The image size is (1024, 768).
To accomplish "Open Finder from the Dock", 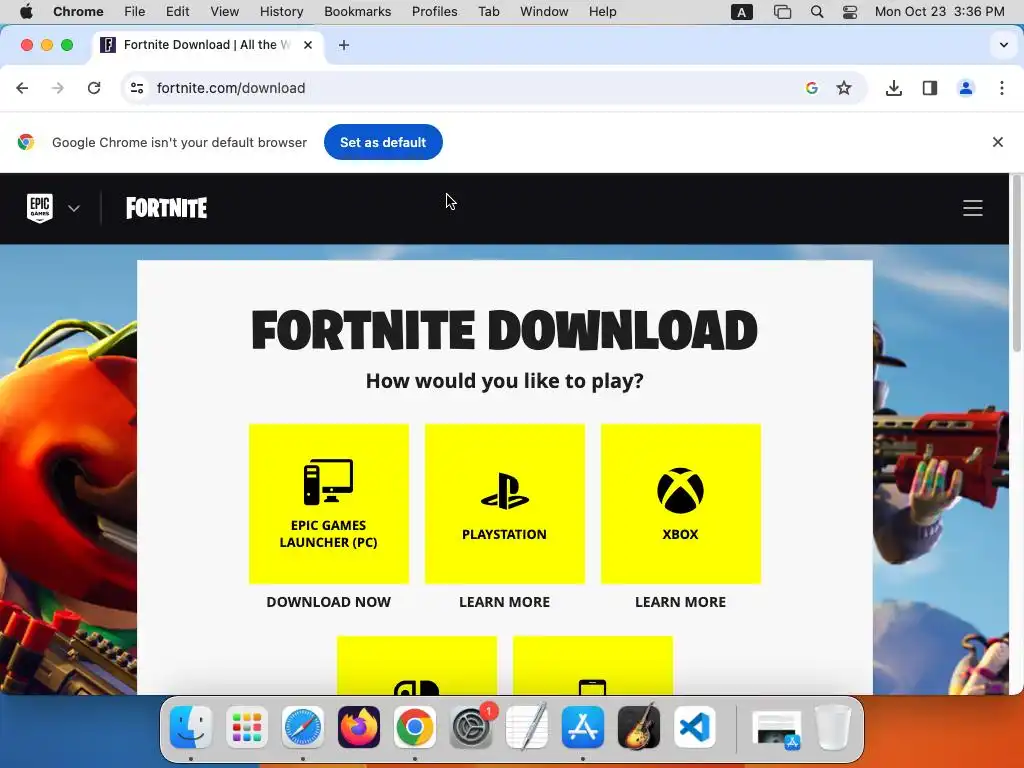I will [x=191, y=727].
